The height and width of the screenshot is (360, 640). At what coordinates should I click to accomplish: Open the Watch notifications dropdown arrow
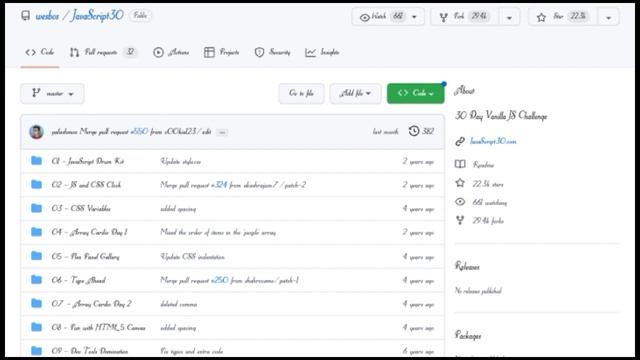[414, 17]
